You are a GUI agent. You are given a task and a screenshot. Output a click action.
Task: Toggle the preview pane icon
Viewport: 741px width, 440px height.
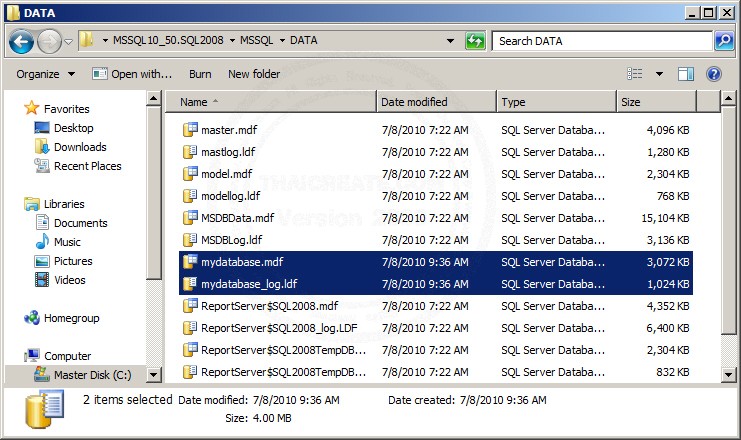coord(686,74)
